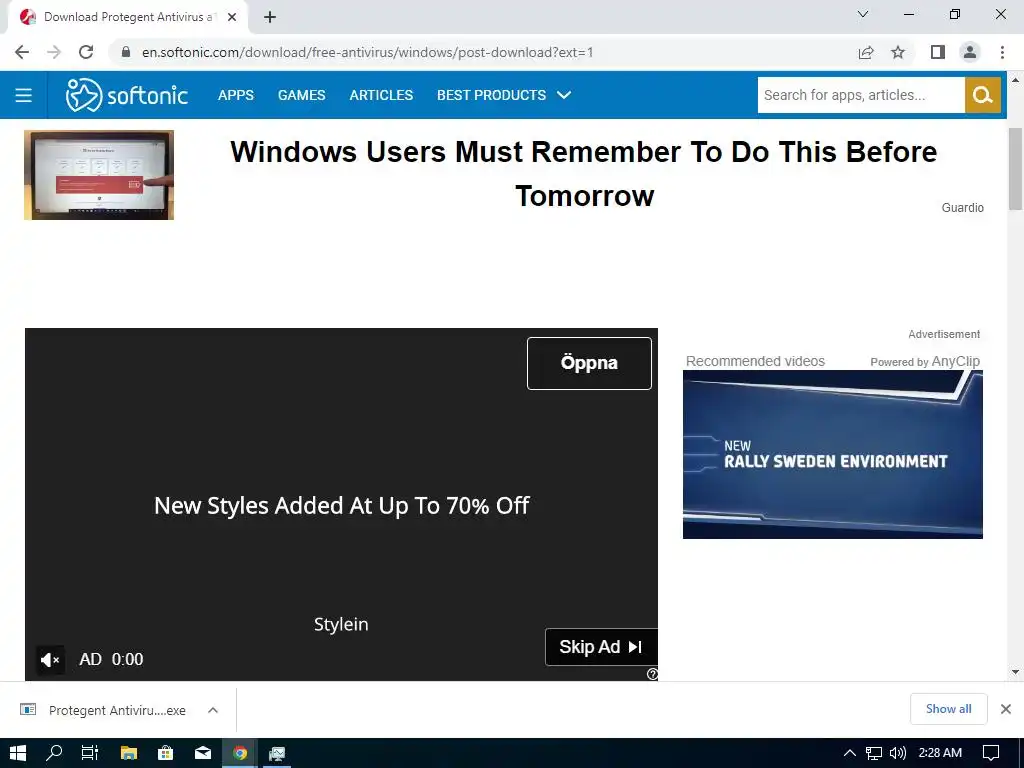Open the Mail app from taskbar
The image size is (1024, 768).
coord(203,753)
